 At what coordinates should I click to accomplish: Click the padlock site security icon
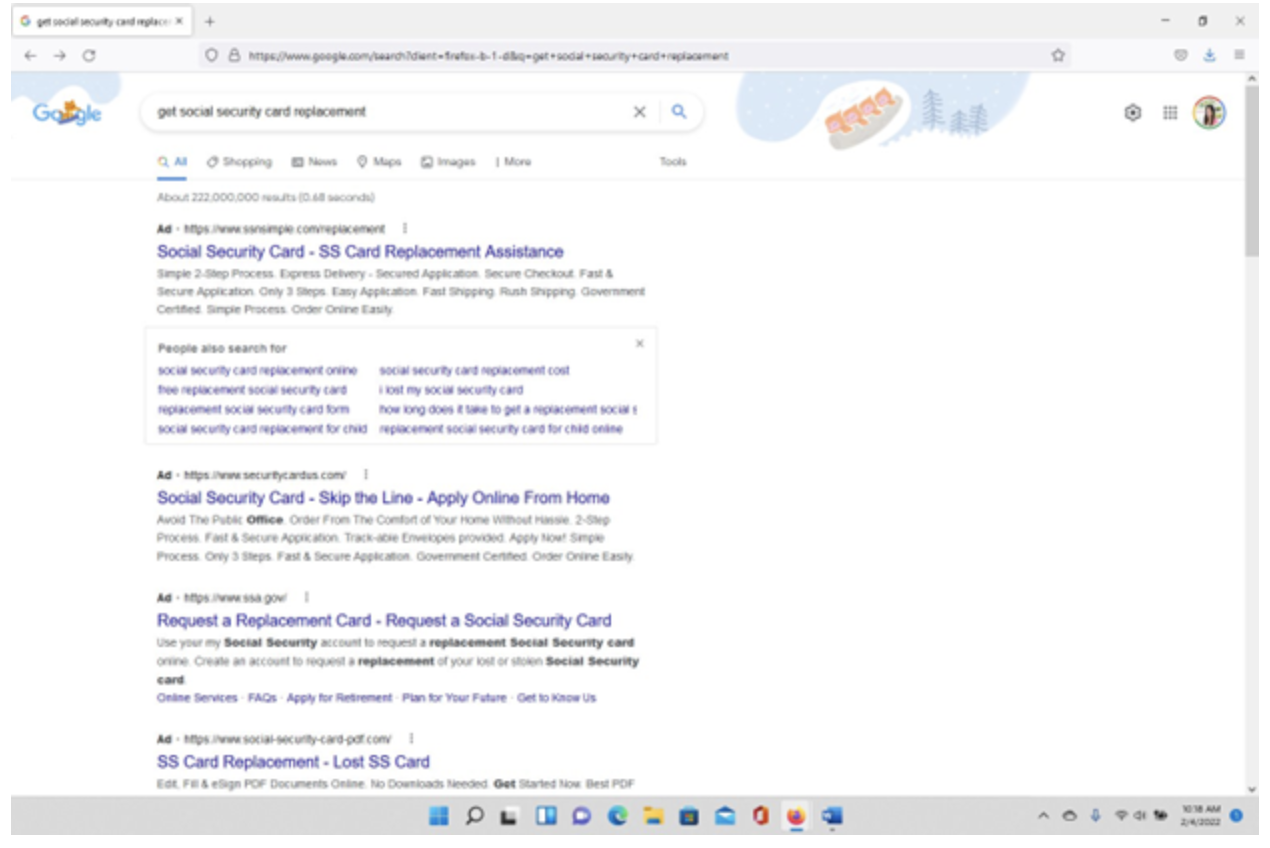[233, 56]
